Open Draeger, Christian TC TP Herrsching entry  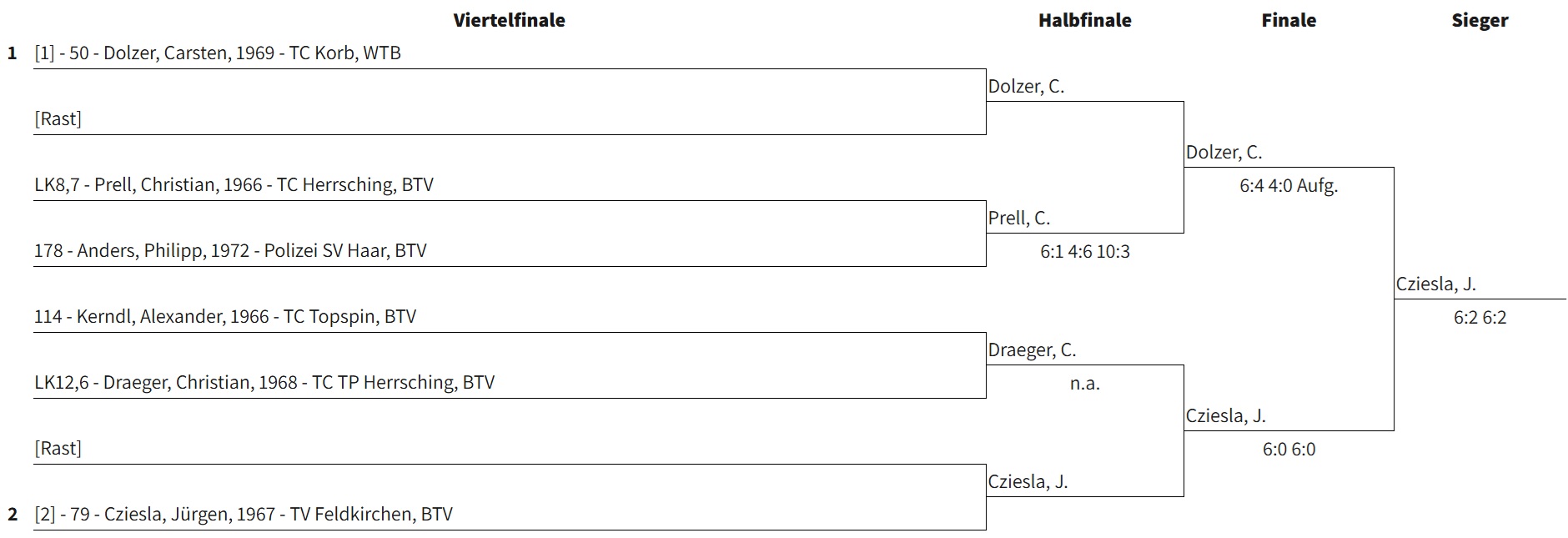pos(264,382)
